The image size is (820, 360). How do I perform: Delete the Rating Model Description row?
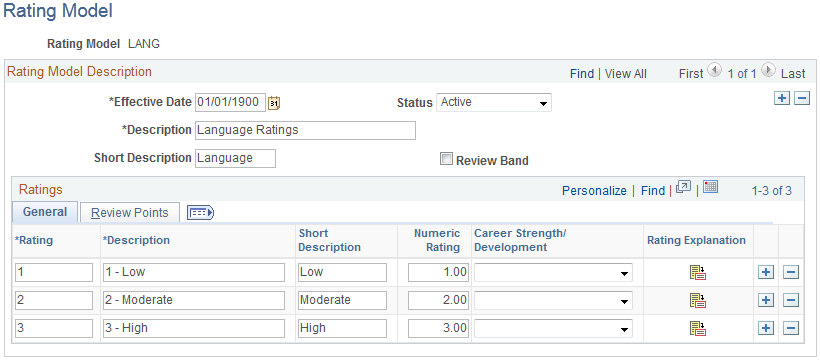[x=802, y=98]
